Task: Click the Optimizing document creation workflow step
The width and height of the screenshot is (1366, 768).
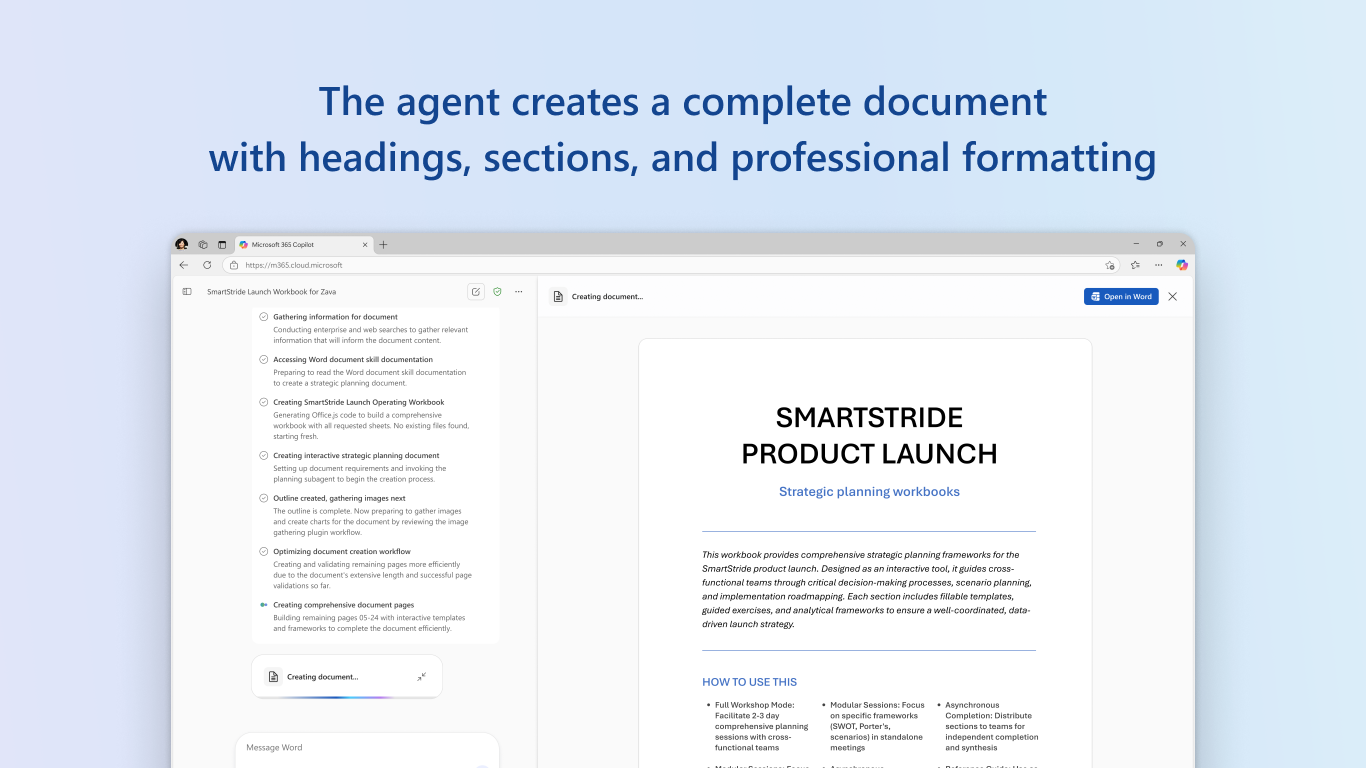Action: pos(342,551)
